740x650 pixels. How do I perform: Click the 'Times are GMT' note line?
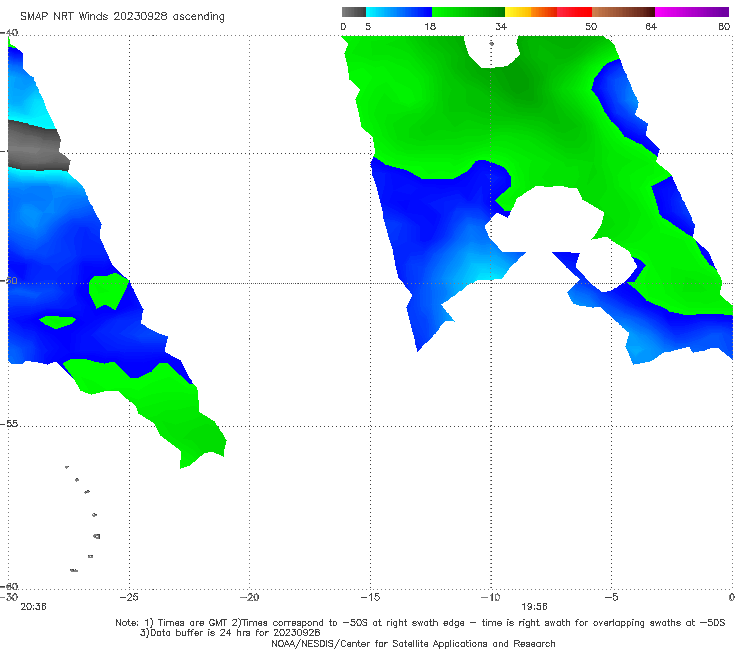(x=420, y=623)
